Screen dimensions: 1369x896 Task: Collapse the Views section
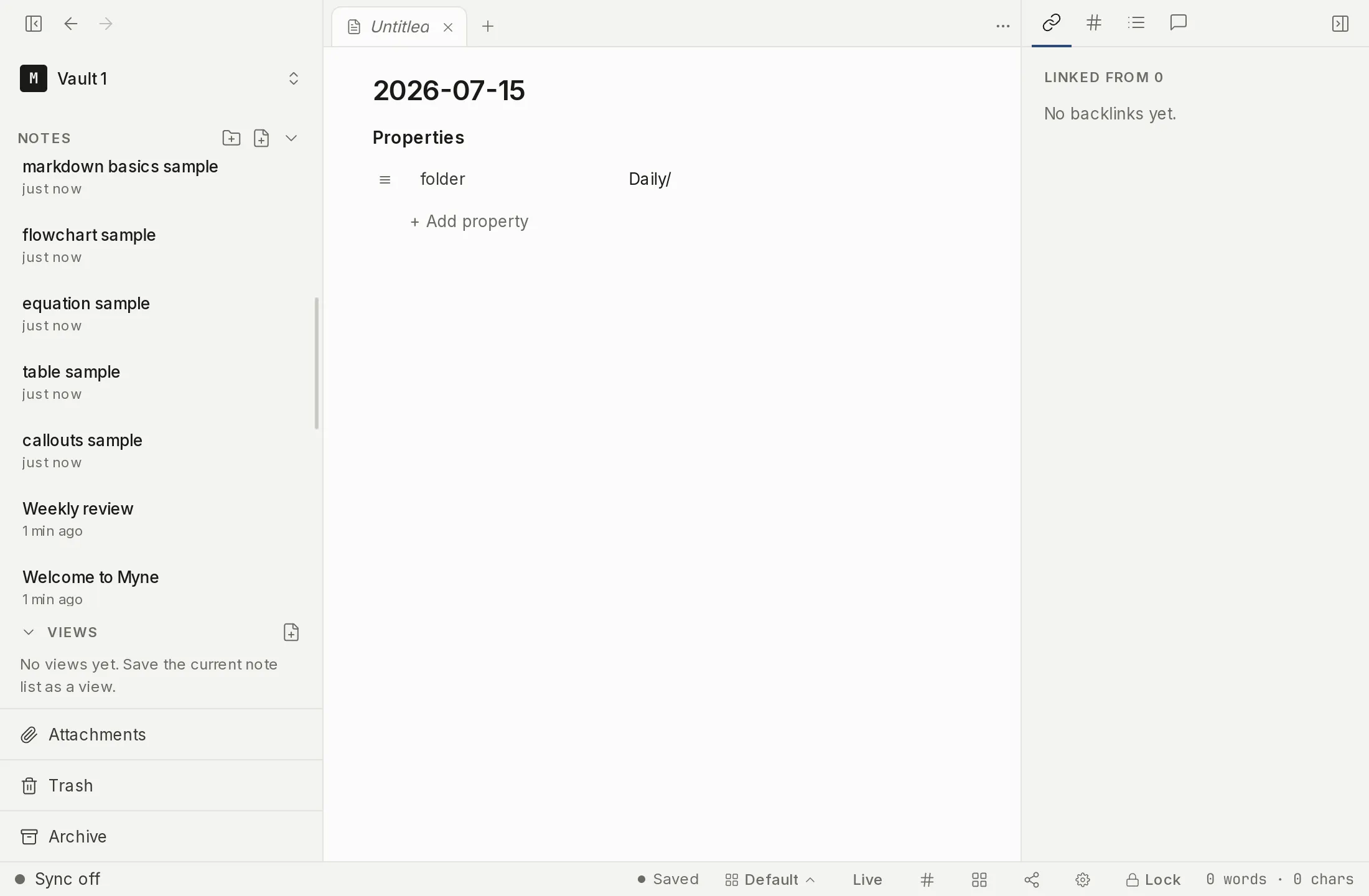[29, 632]
